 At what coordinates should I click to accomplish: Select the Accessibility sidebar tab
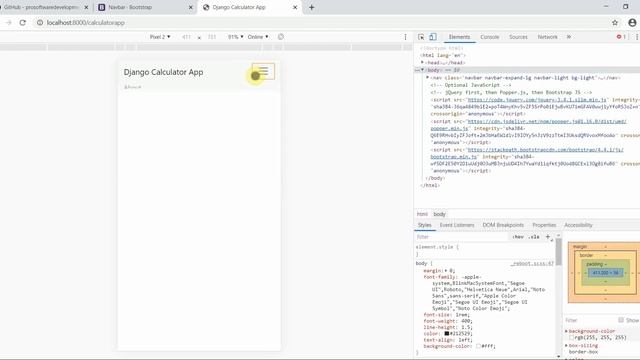point(578,225)
